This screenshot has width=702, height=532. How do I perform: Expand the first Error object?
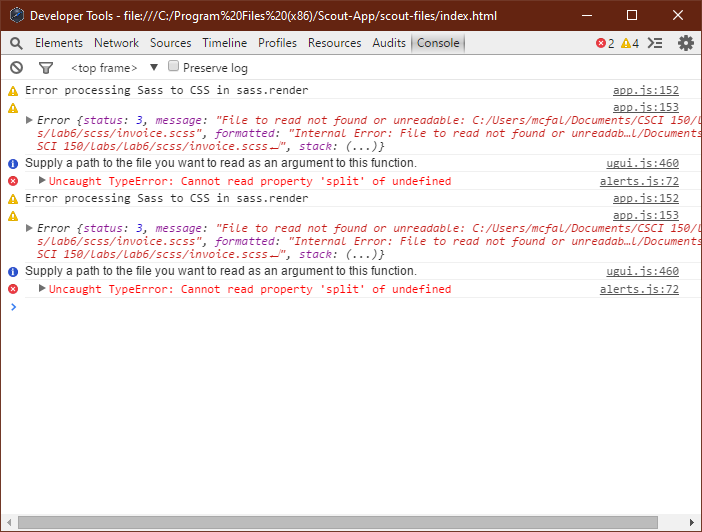pos(30,120)
